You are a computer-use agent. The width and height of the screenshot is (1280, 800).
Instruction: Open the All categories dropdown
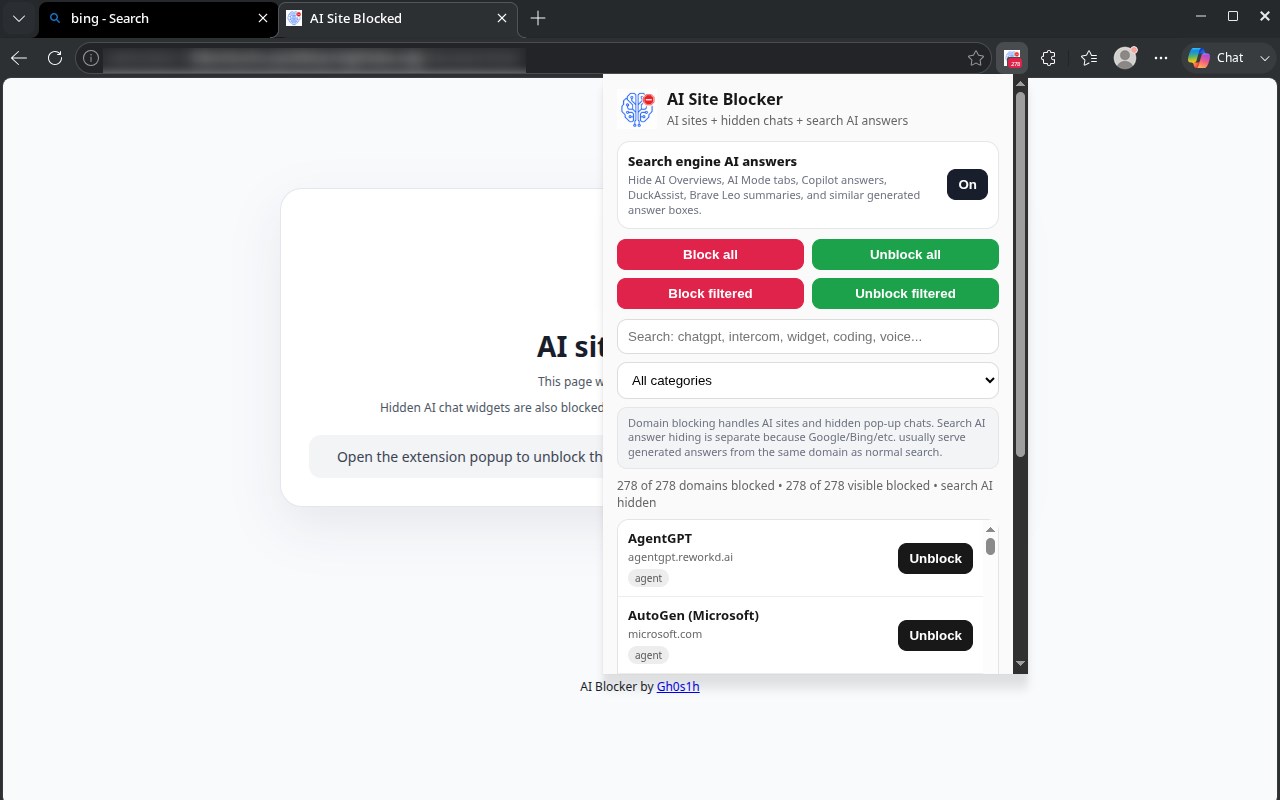pos(808,380)
